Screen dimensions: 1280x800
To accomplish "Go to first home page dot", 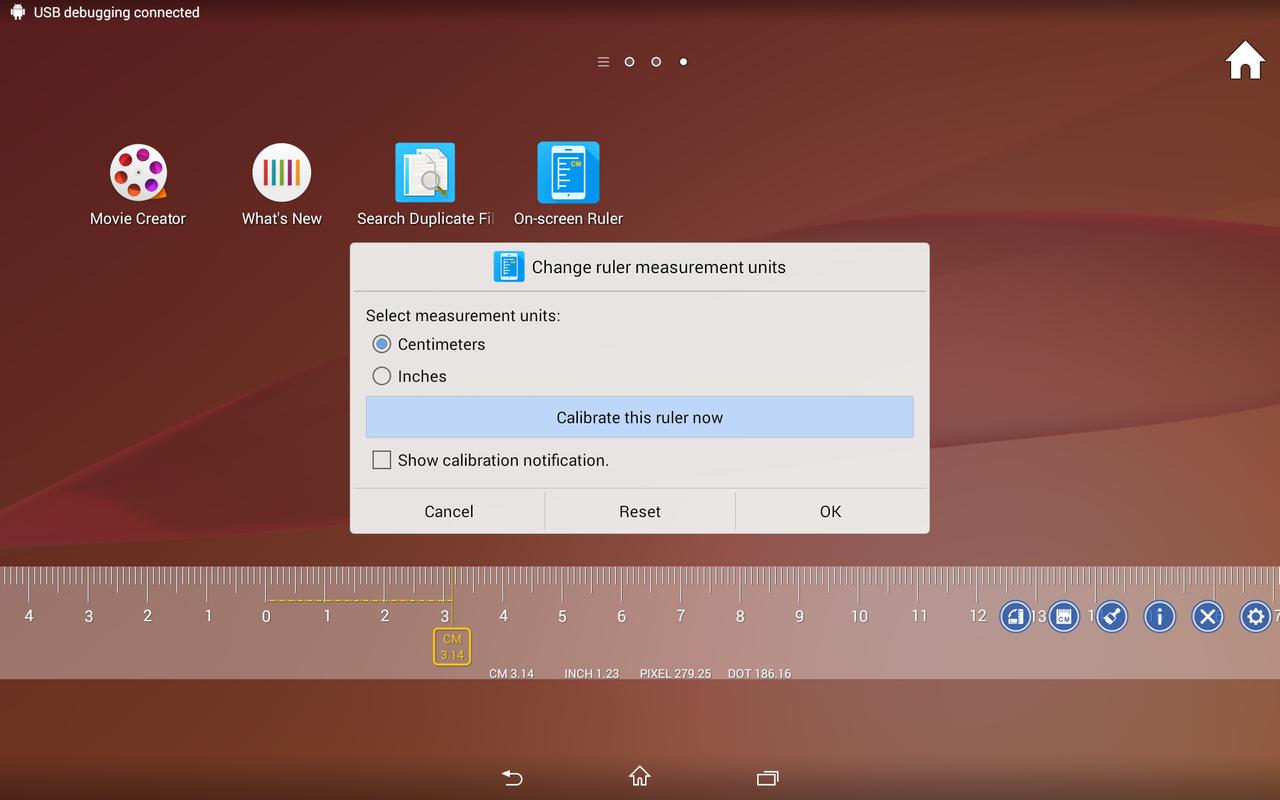I will coord(629,62).
